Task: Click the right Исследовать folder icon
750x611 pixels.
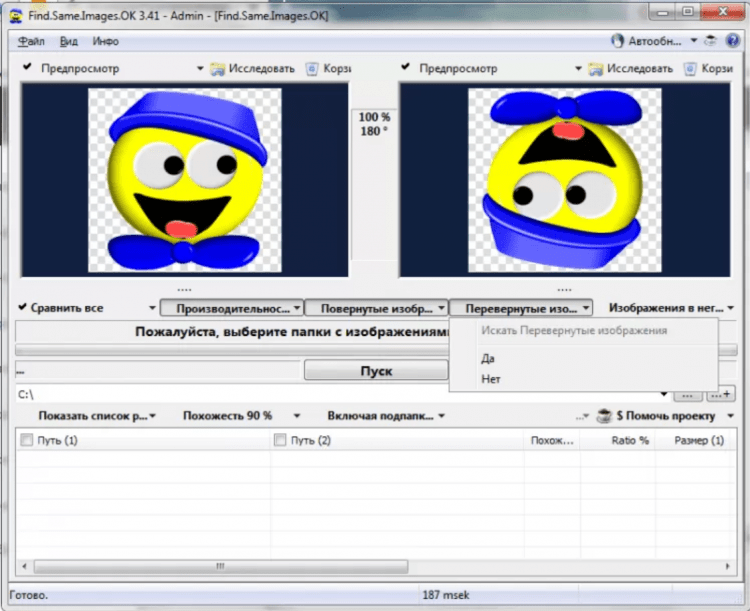Action: (x=596, y=69)
